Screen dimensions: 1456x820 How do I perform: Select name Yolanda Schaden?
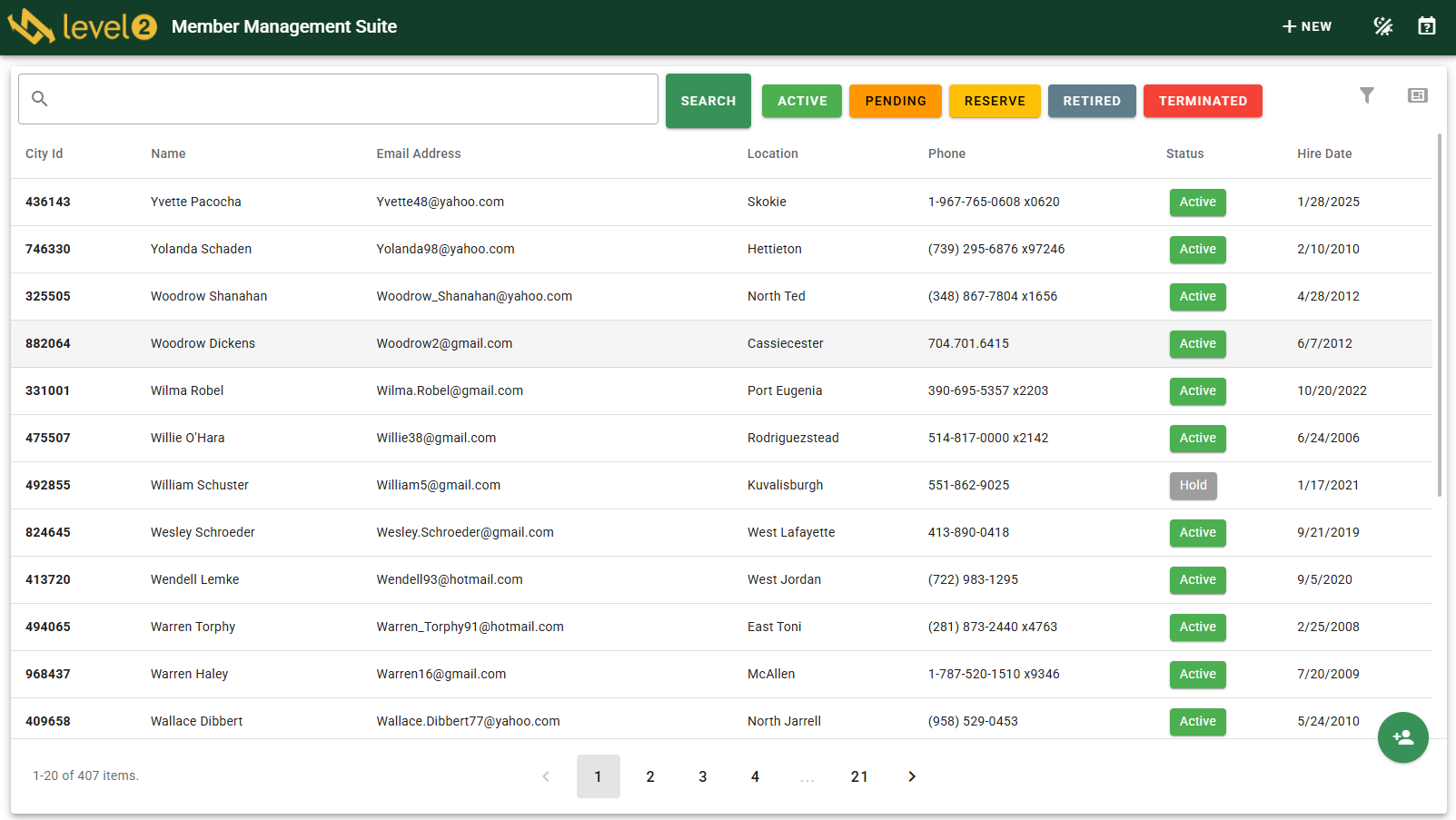click(201, 249)
